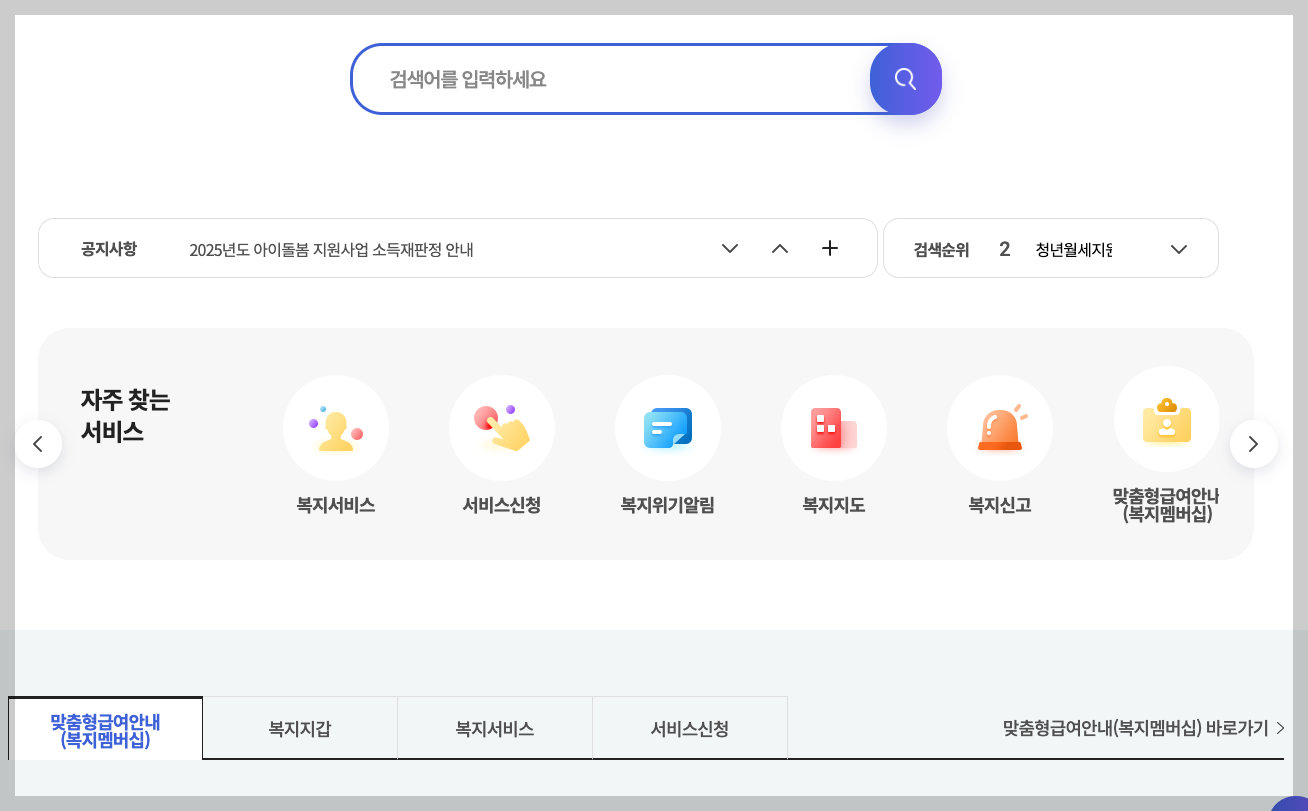Click the purple search magnifier icon
Viewport: 1308px width, 811px height.
coord(906,79)
